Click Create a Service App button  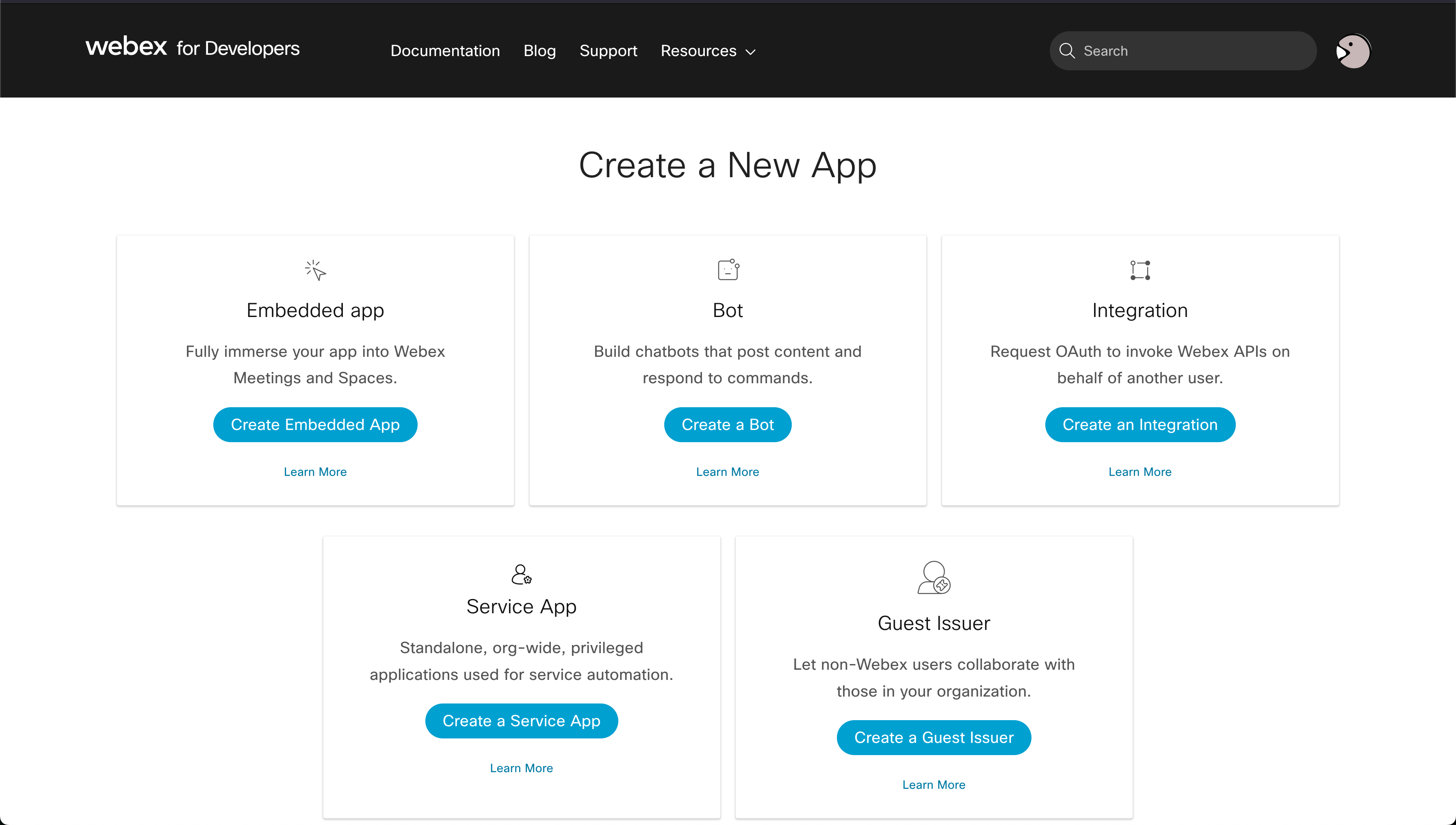click(522, 721)
